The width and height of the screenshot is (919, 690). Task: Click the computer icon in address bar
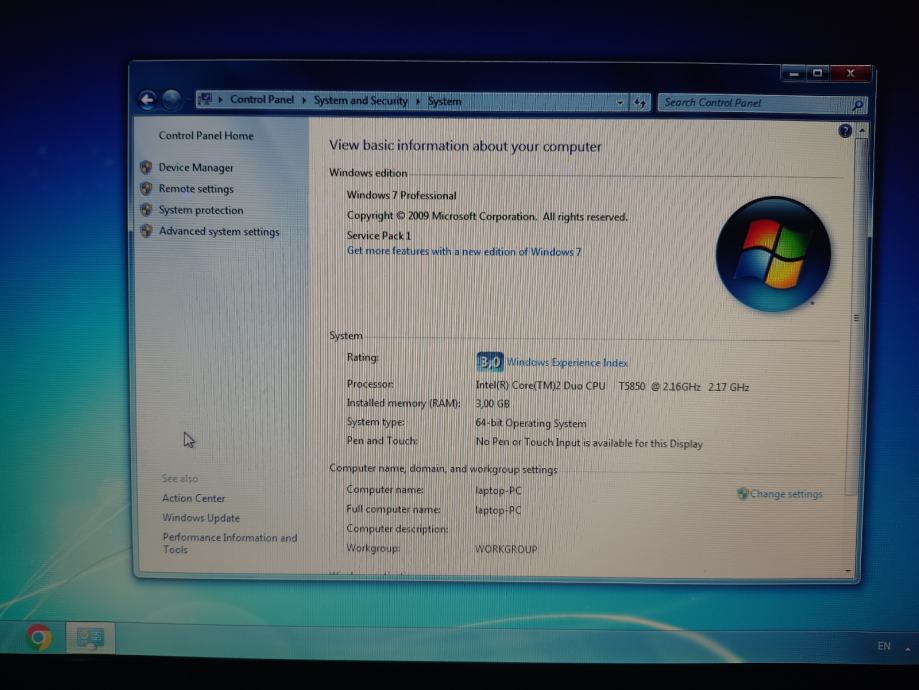pos(205,99)
